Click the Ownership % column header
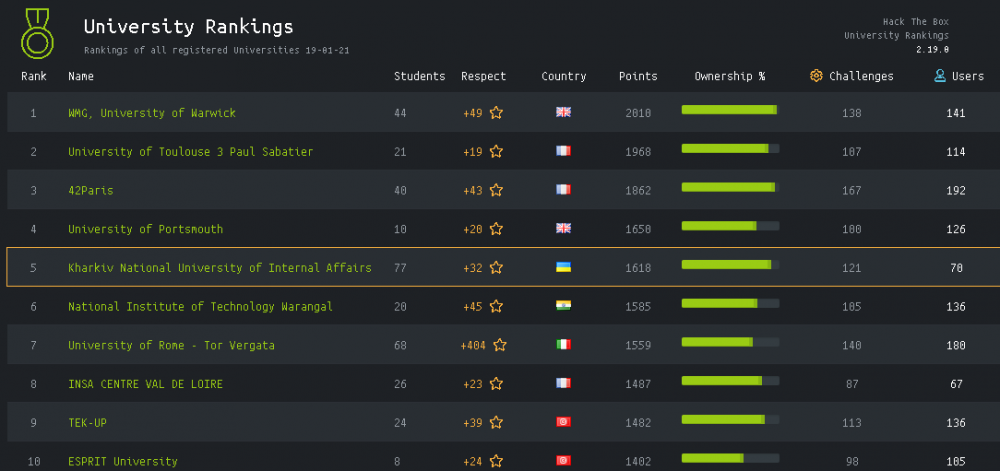1000x471 pixels. 729,76
